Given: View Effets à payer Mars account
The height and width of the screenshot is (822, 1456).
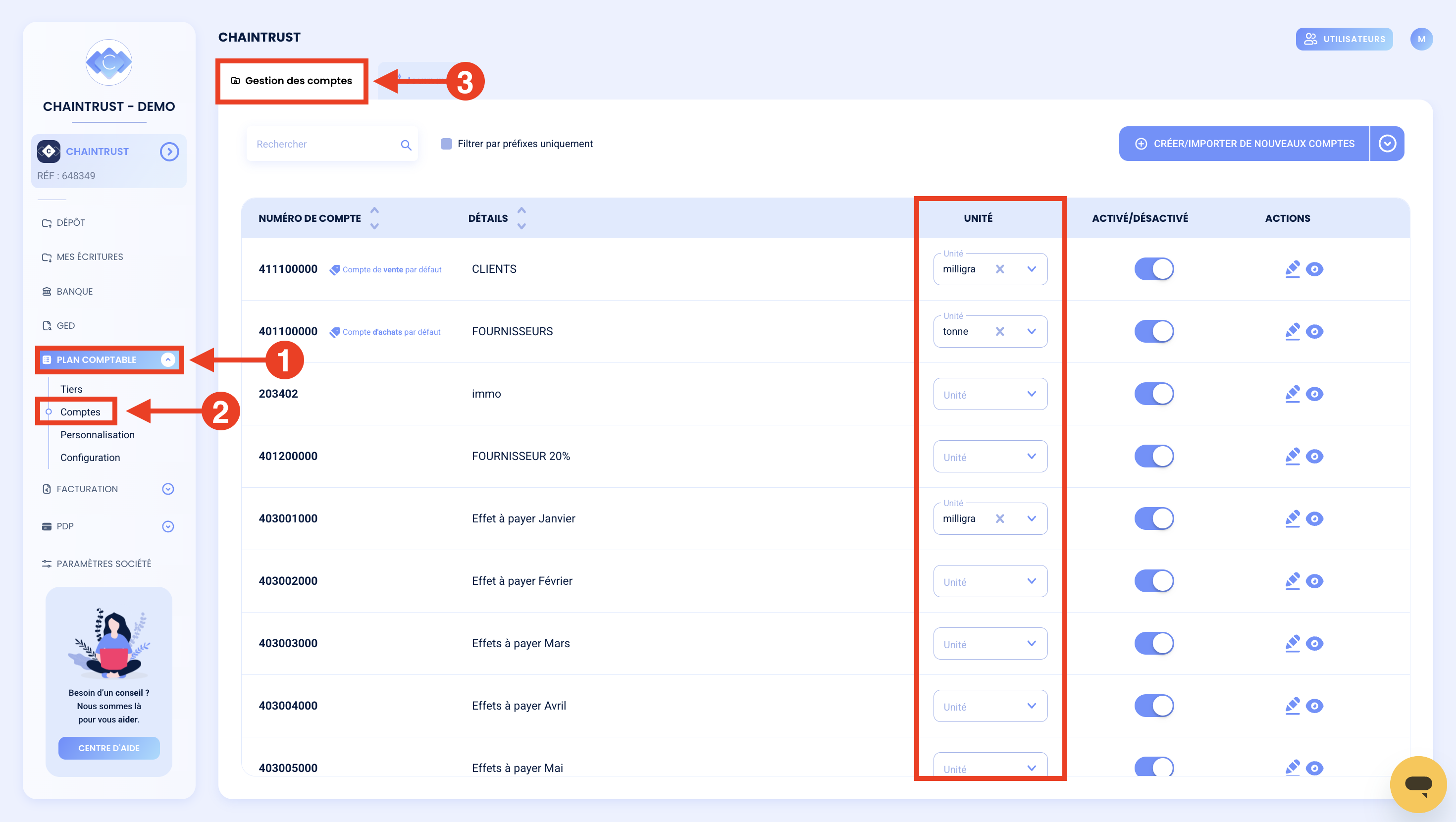Looking at the screenshot, I should pyautogui.click(x=1314, y=643).
